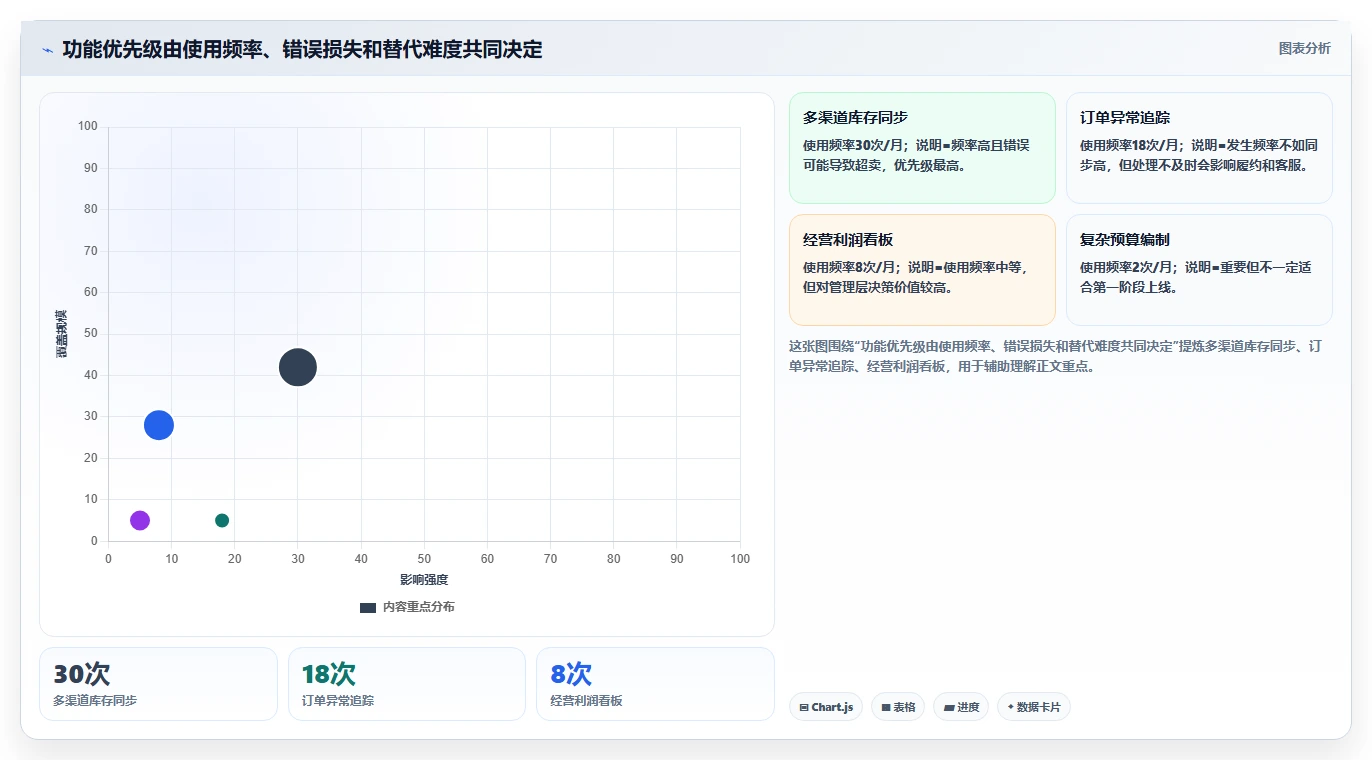Click x-axis tick label 100
Image resolution: width=1372 pixels, height=760 pixels.
pos(740,559)
